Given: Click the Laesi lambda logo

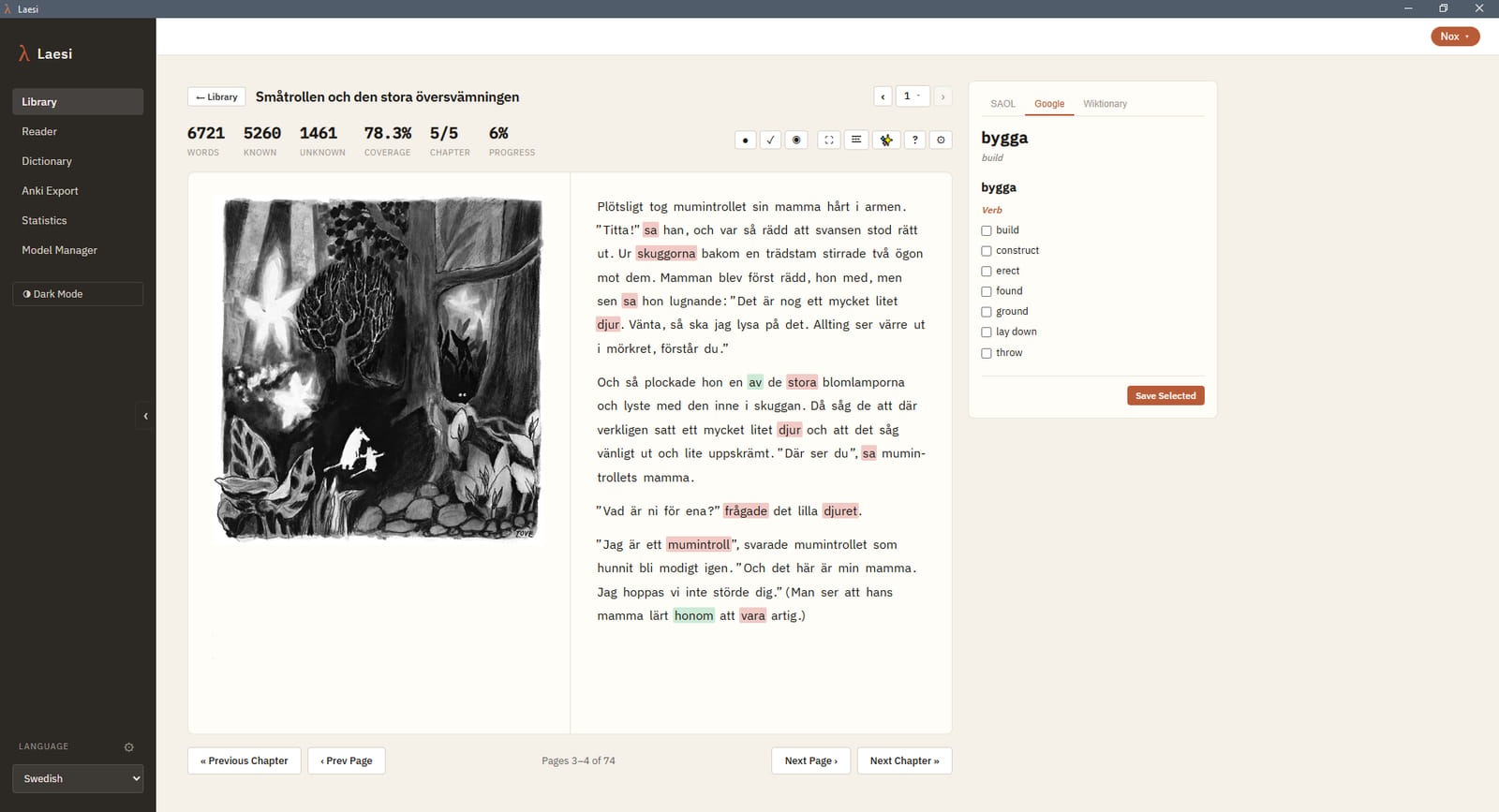Looking at the screenshot, I should [24, 54].
